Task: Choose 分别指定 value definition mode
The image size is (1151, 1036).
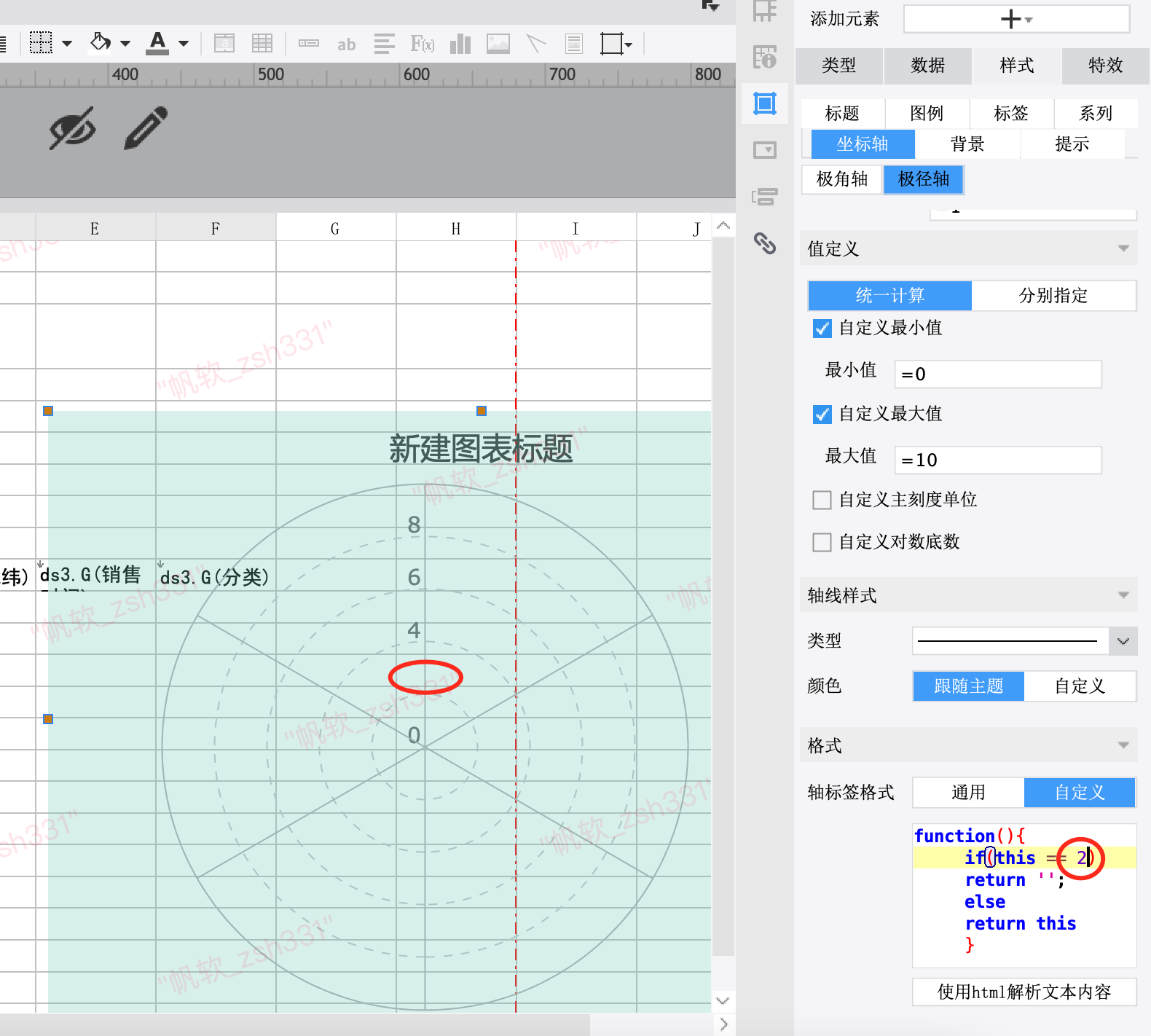Action: tap(1053, 296)
